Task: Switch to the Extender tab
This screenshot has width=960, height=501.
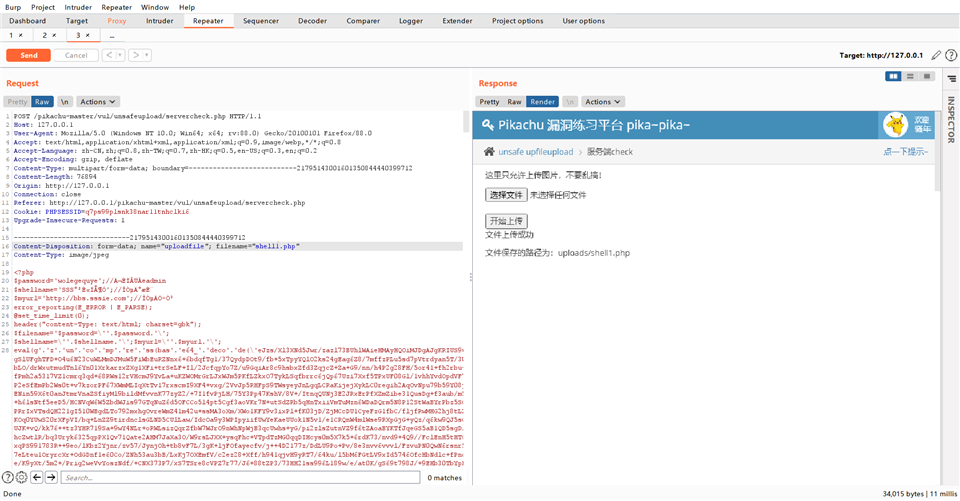Action: (457, 21)
